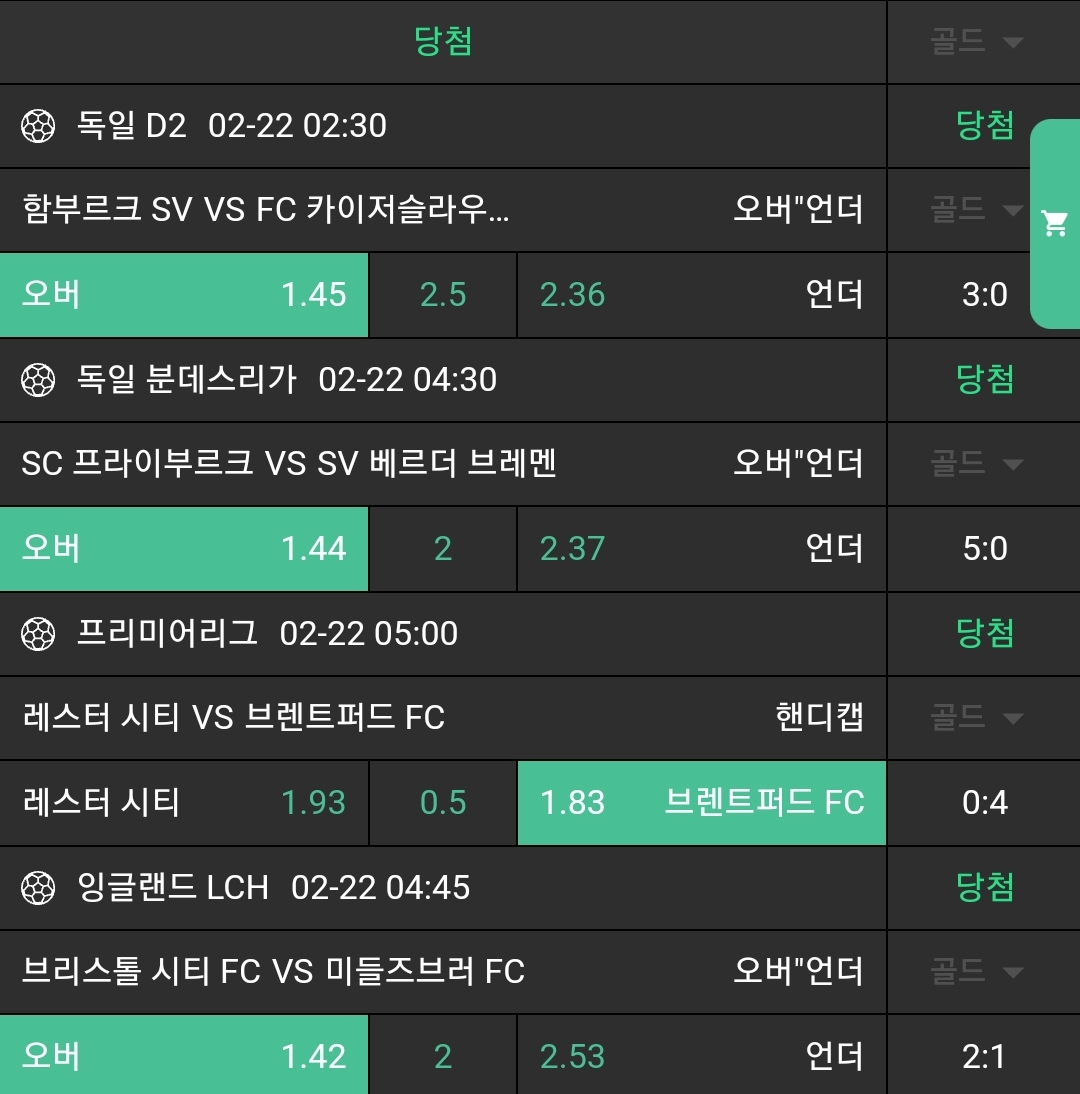Screen dimensions: 1080x1094
Task: Open 함부르크 SV VS FC 카이저슬라우 match
Action: click(266, 210)
